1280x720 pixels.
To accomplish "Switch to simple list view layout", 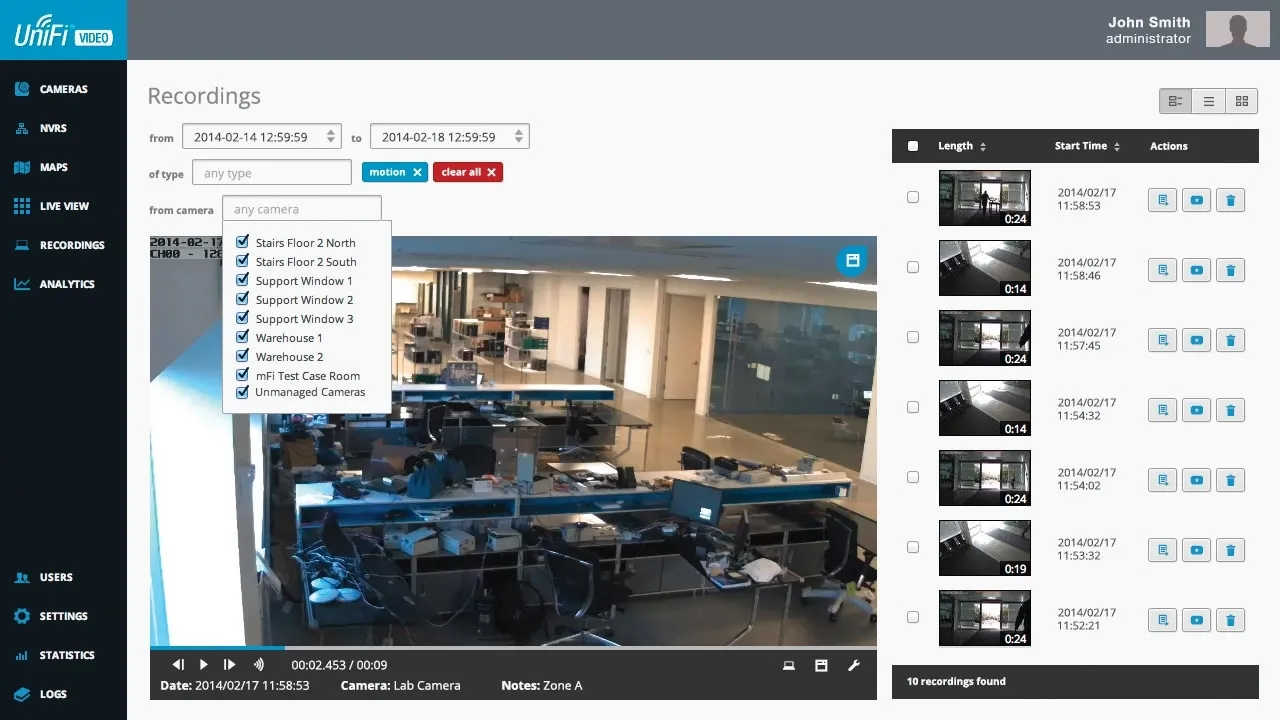I will (x=1208, y=101).
